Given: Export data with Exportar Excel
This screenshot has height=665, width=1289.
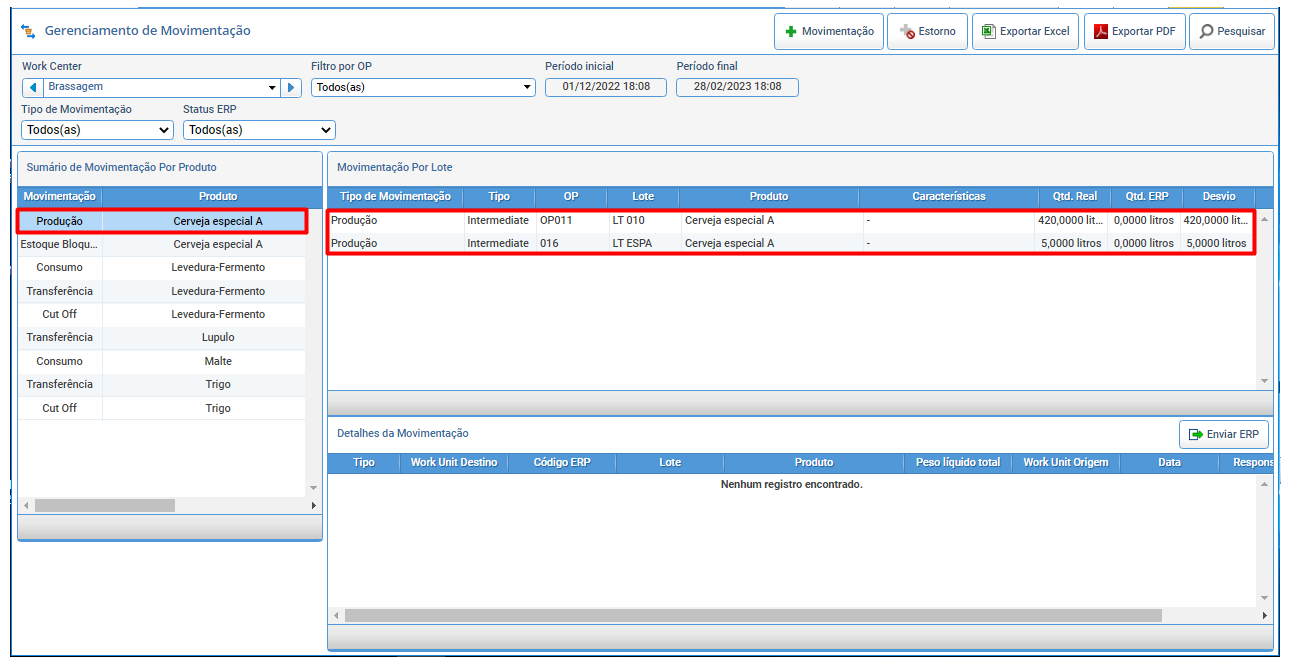Looking at the screenshot, I should coord(1026,31).
